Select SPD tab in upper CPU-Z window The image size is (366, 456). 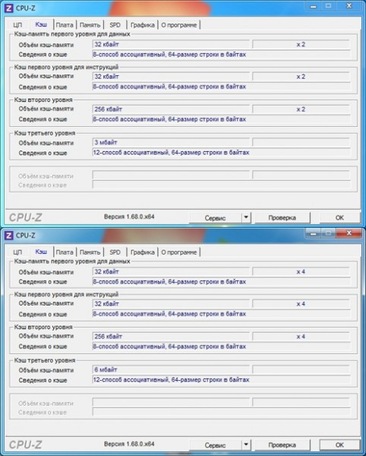[x=115, y=25]
